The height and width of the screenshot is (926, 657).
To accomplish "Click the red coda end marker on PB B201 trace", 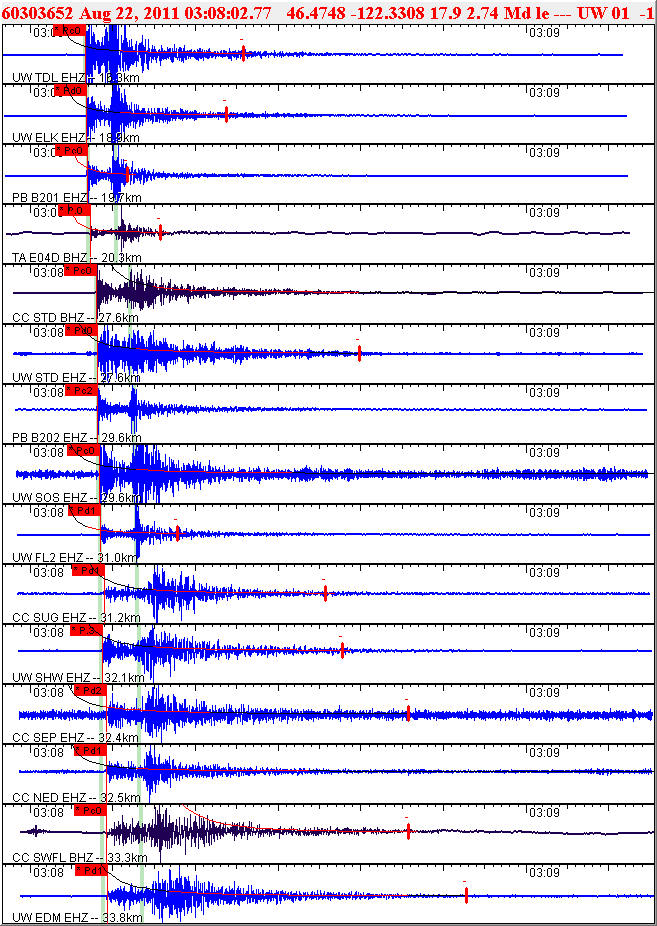I will (127, 174).
